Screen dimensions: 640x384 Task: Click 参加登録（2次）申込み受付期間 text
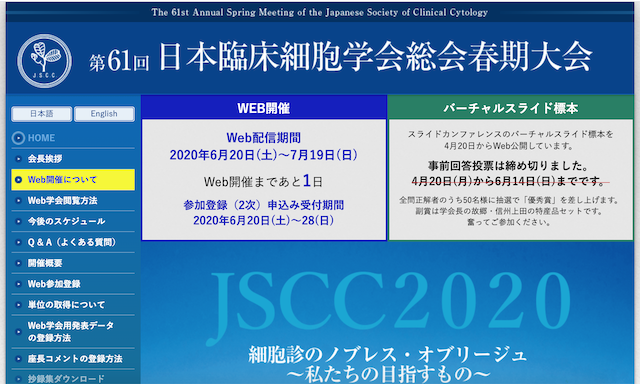(264, 205)
